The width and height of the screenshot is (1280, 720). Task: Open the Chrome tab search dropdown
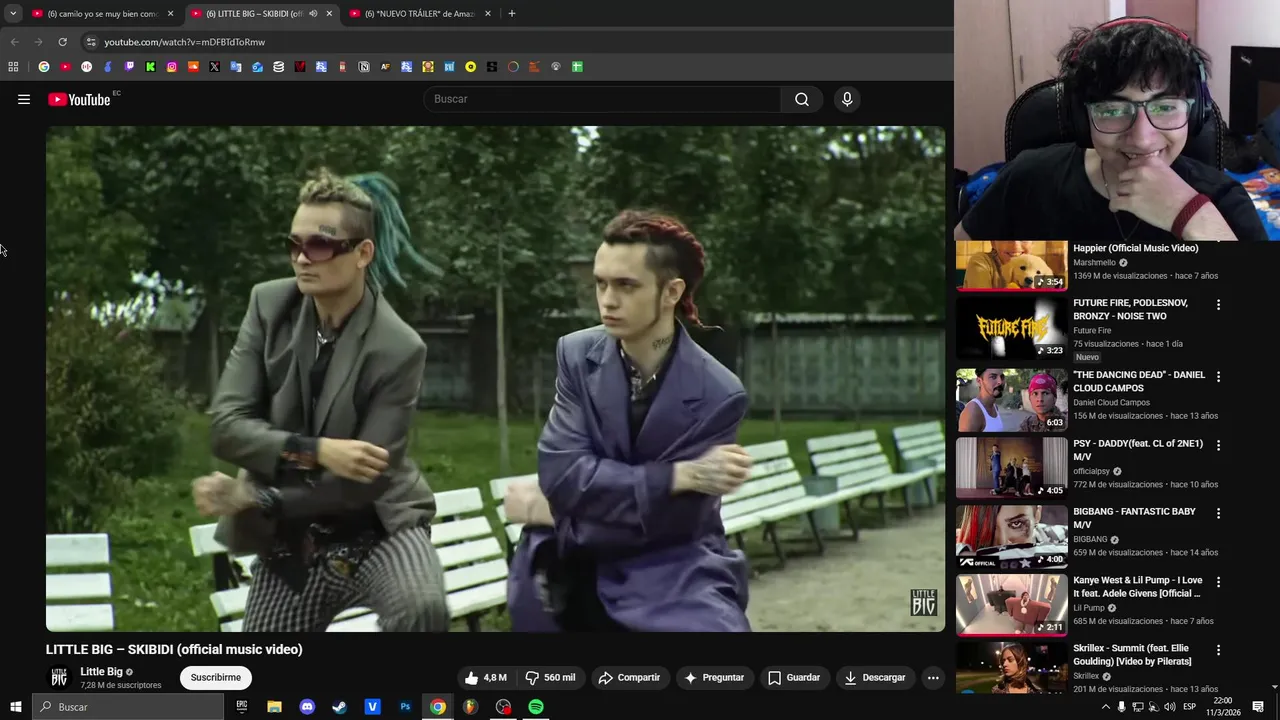(x=13, y=13)
